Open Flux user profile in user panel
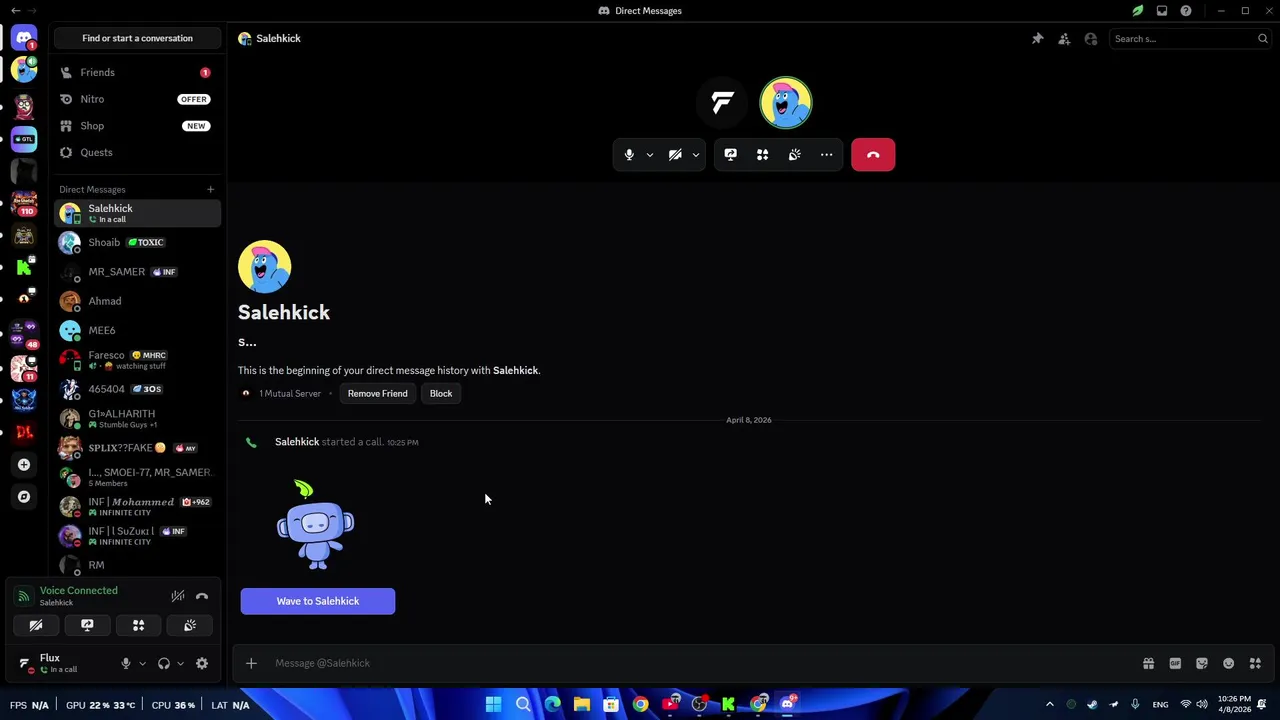The height and width of the screenshot is (720, 1280). point(60,663)
